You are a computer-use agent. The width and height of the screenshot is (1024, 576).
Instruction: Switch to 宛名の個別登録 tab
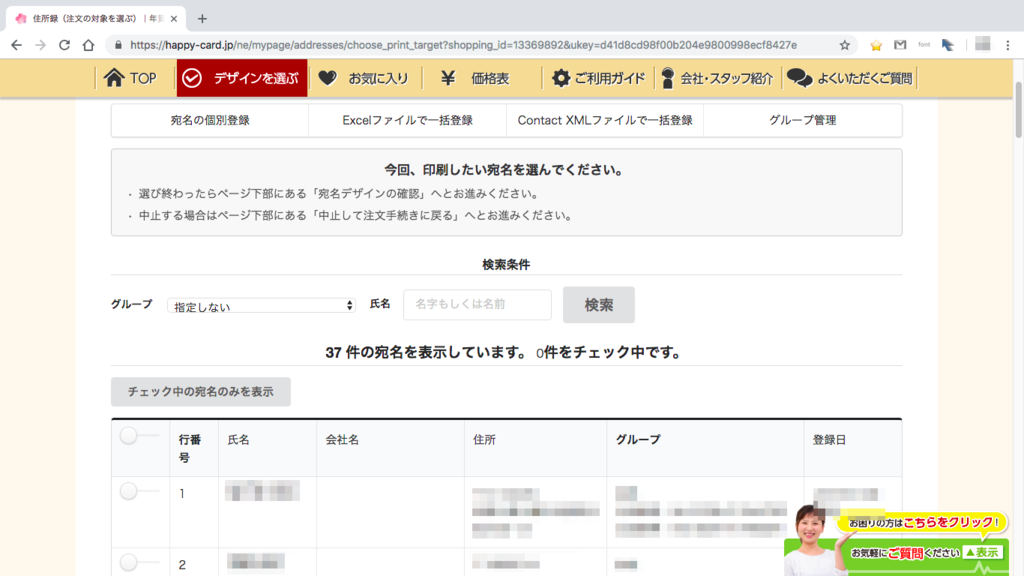pos(210,120)
